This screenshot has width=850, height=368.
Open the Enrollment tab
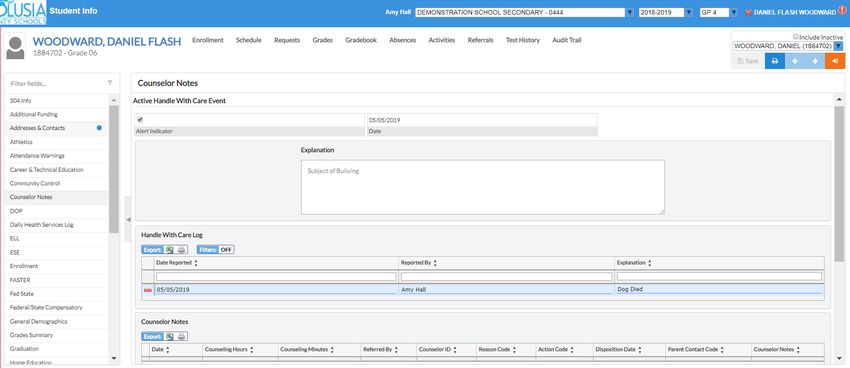[x=208, y=40]
